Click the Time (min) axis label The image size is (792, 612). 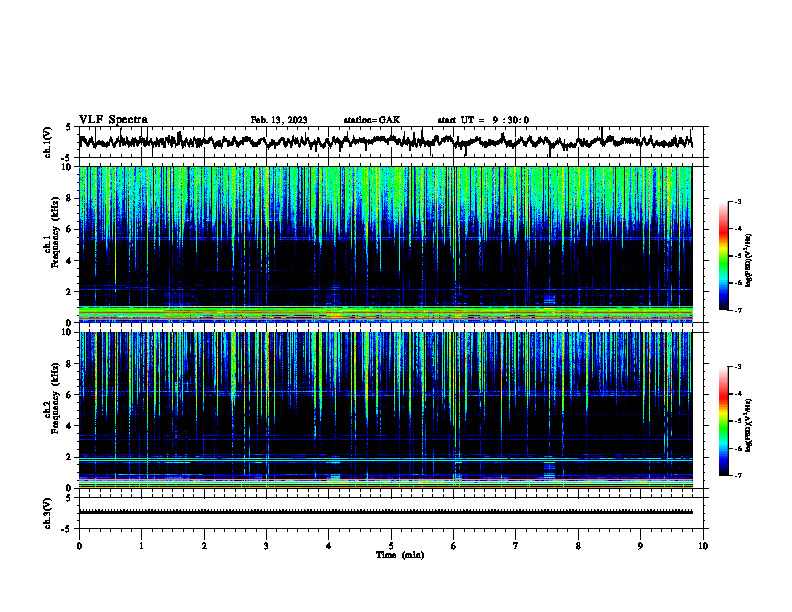click(x=400, y=555)
